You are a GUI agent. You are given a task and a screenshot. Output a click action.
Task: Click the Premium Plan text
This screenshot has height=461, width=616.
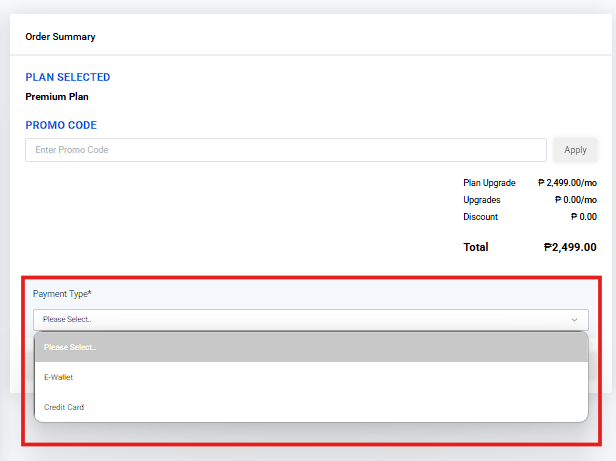[x=57, y=97]
